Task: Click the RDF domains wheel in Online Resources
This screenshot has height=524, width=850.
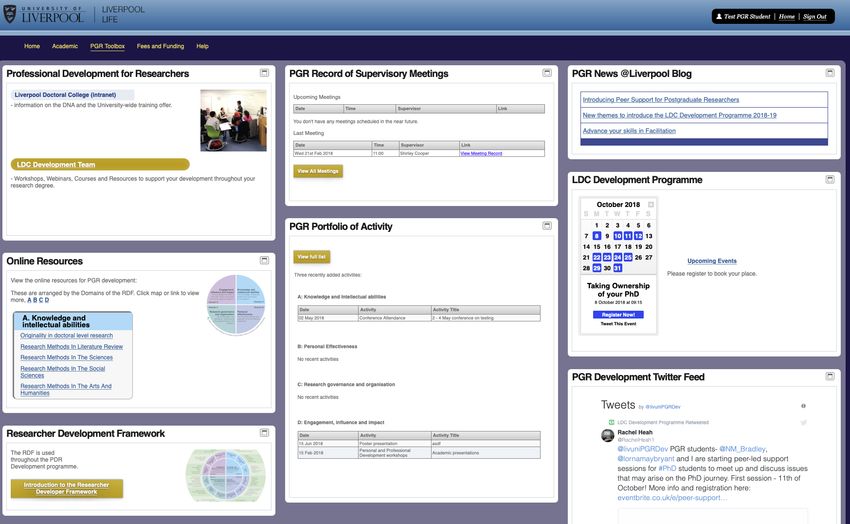Action: pyautogui.click(x=236, y=305)
